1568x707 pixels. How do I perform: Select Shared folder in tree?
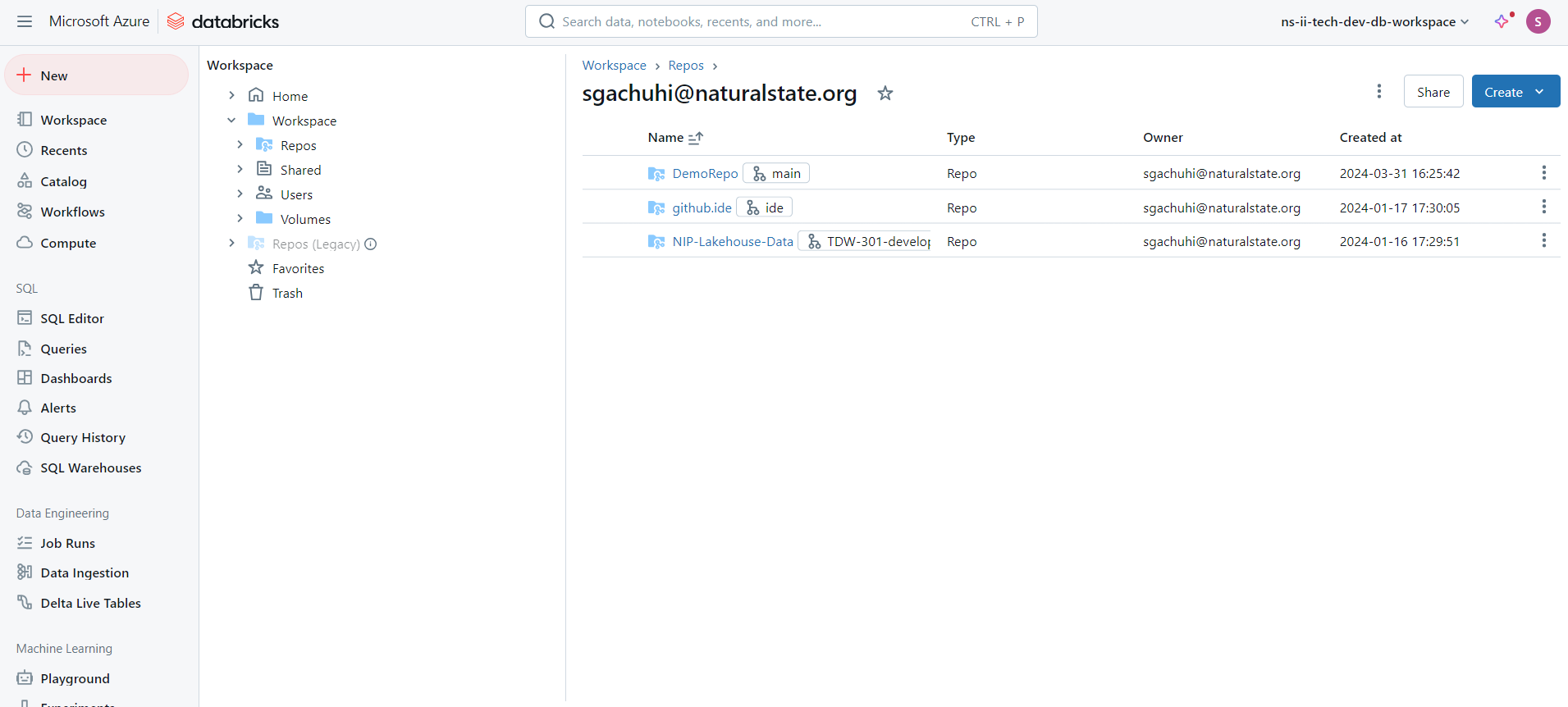click(x=300, y=170)
